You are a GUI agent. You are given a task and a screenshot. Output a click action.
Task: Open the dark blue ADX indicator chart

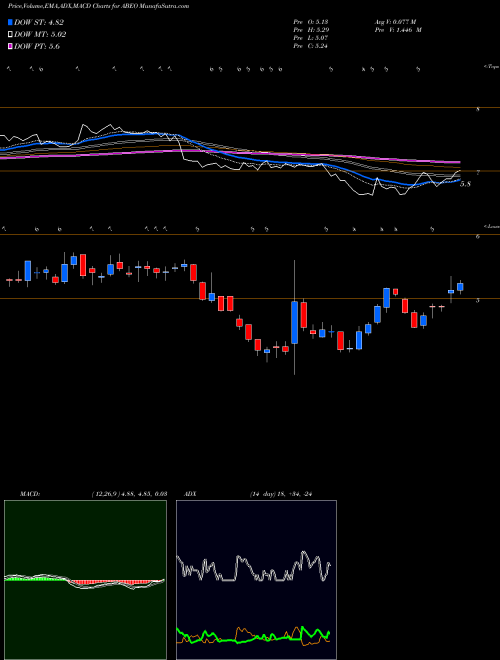point(256,580)
